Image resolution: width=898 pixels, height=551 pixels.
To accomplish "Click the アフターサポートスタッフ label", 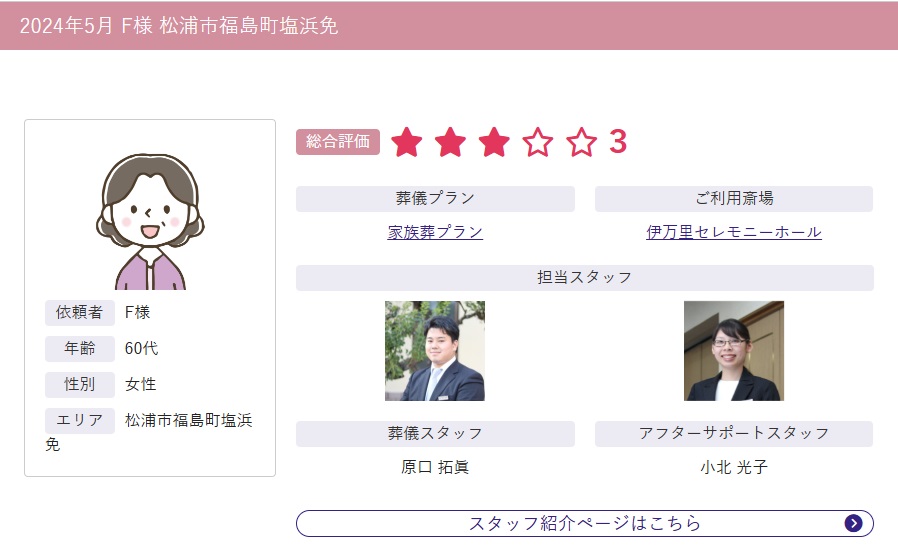I will click(734, 434).
